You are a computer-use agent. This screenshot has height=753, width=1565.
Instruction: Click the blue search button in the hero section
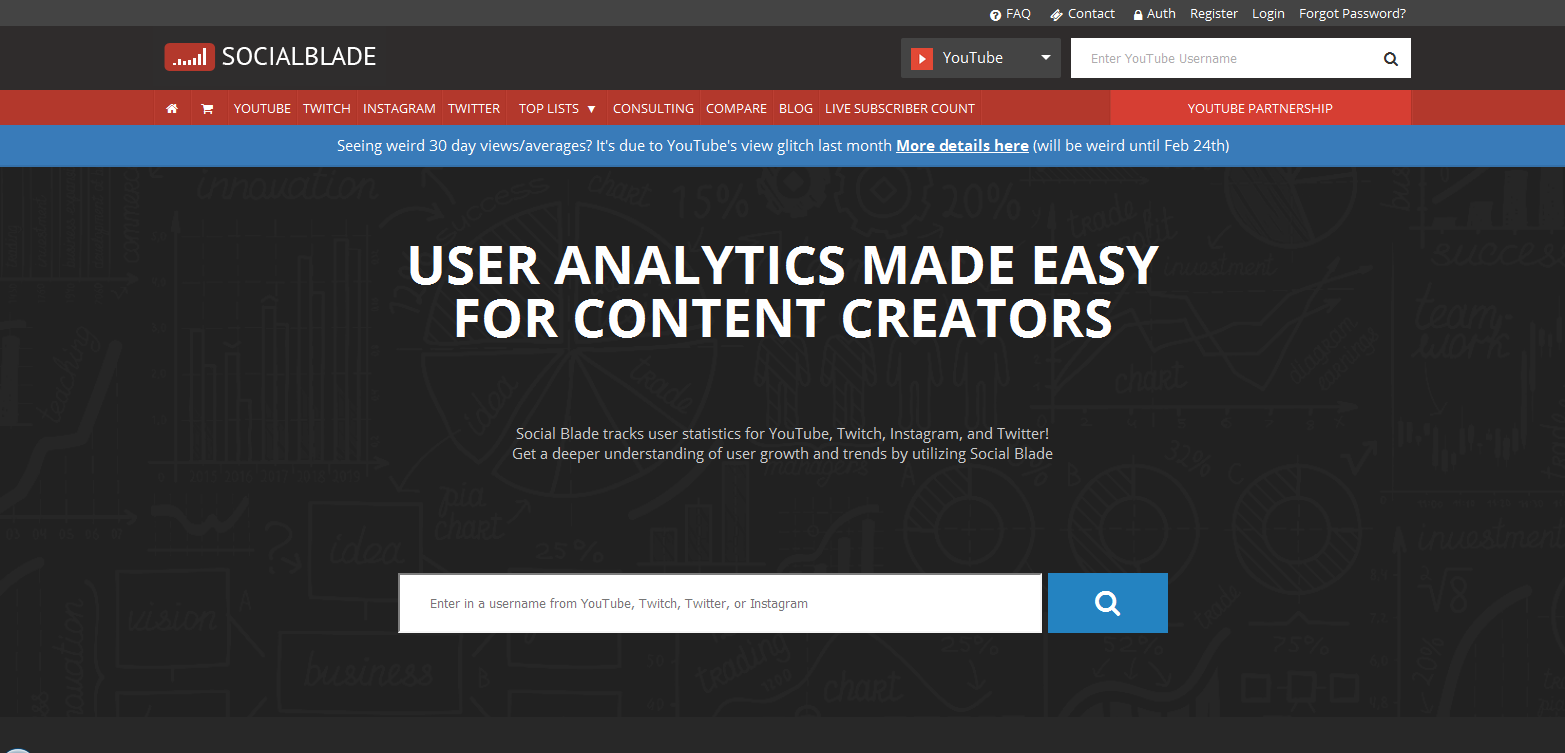tap(1107, 603)
